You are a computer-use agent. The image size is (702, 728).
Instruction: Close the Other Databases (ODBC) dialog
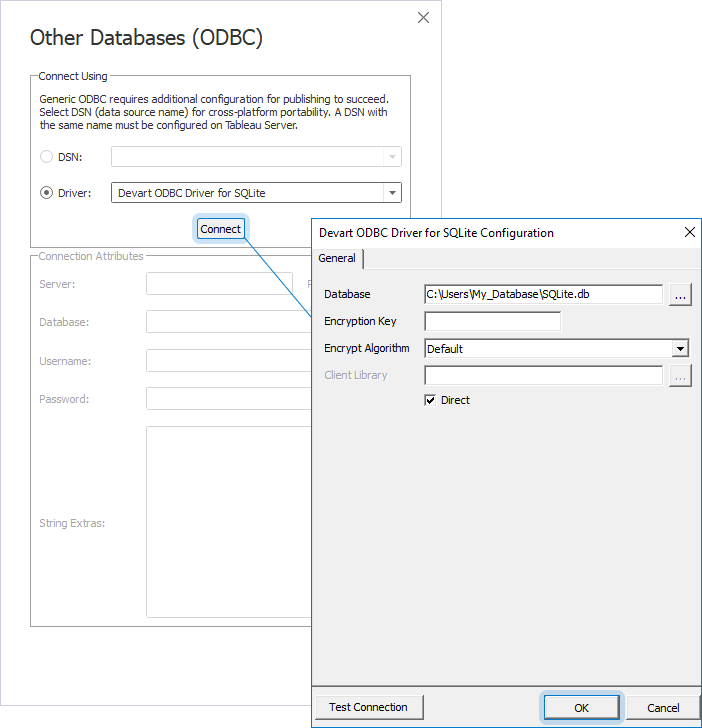click(x=423, y=18)
